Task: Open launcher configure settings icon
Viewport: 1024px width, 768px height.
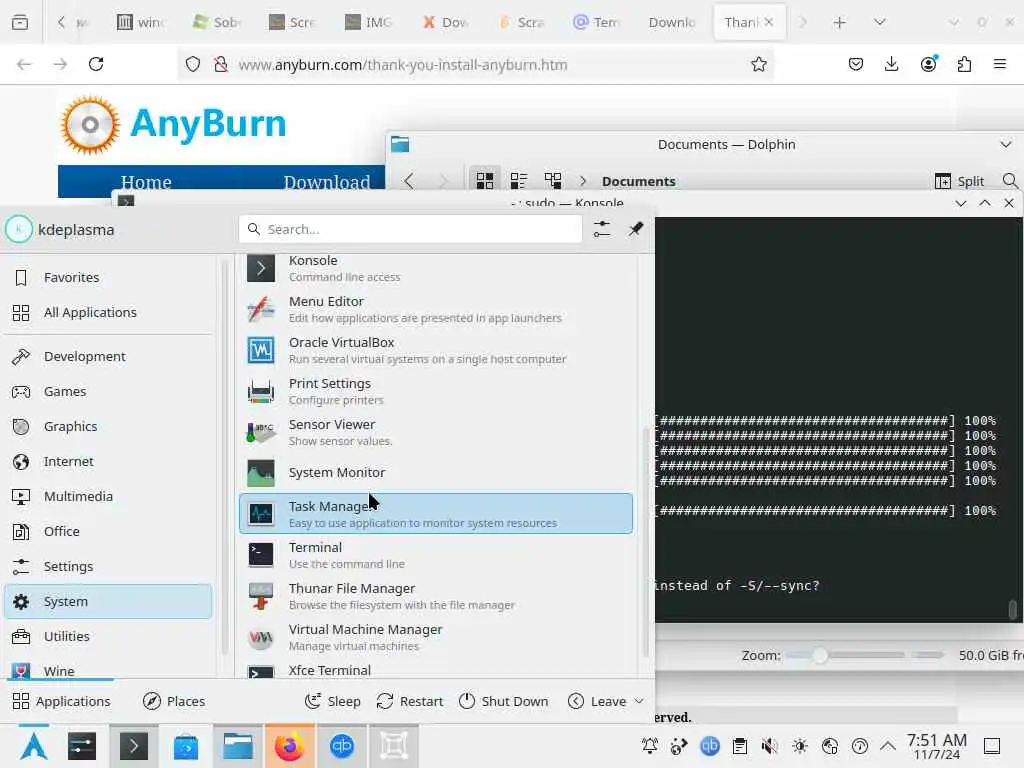Action: tap(602, 229)
